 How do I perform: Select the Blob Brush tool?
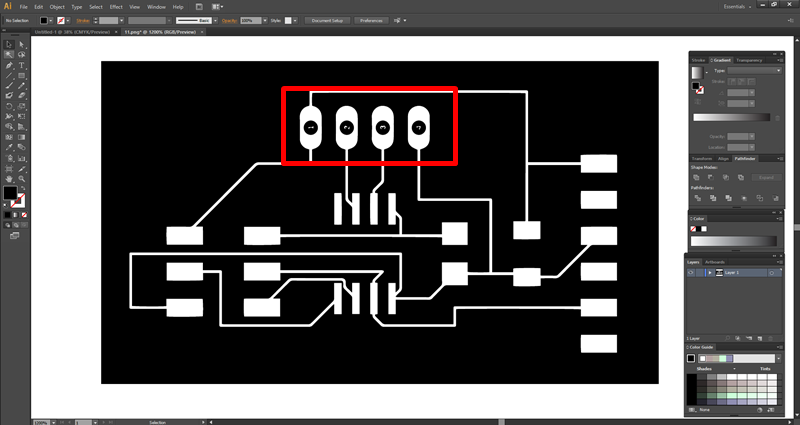coord(9,95)
